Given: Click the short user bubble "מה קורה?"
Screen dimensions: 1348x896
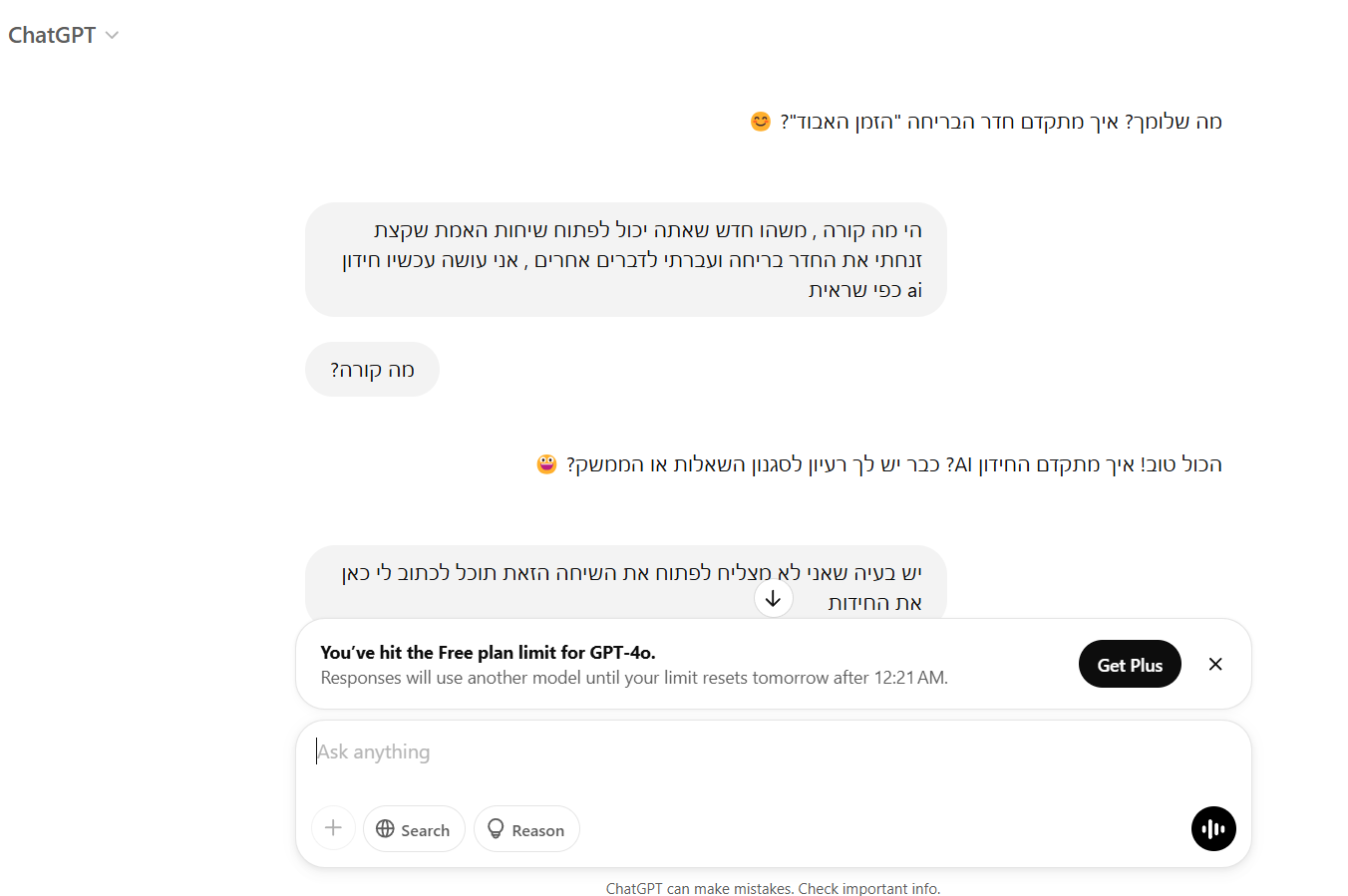Looking at the screenshot, I should 372,370.
